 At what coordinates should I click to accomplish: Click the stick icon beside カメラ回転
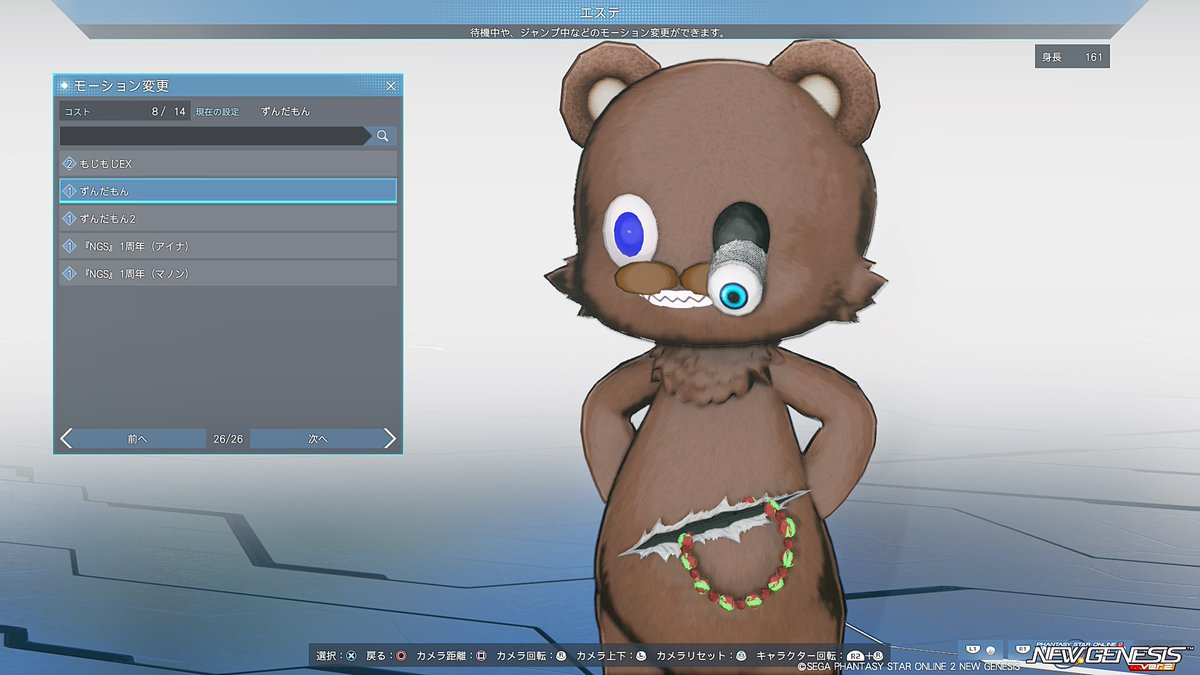(561, 656)
